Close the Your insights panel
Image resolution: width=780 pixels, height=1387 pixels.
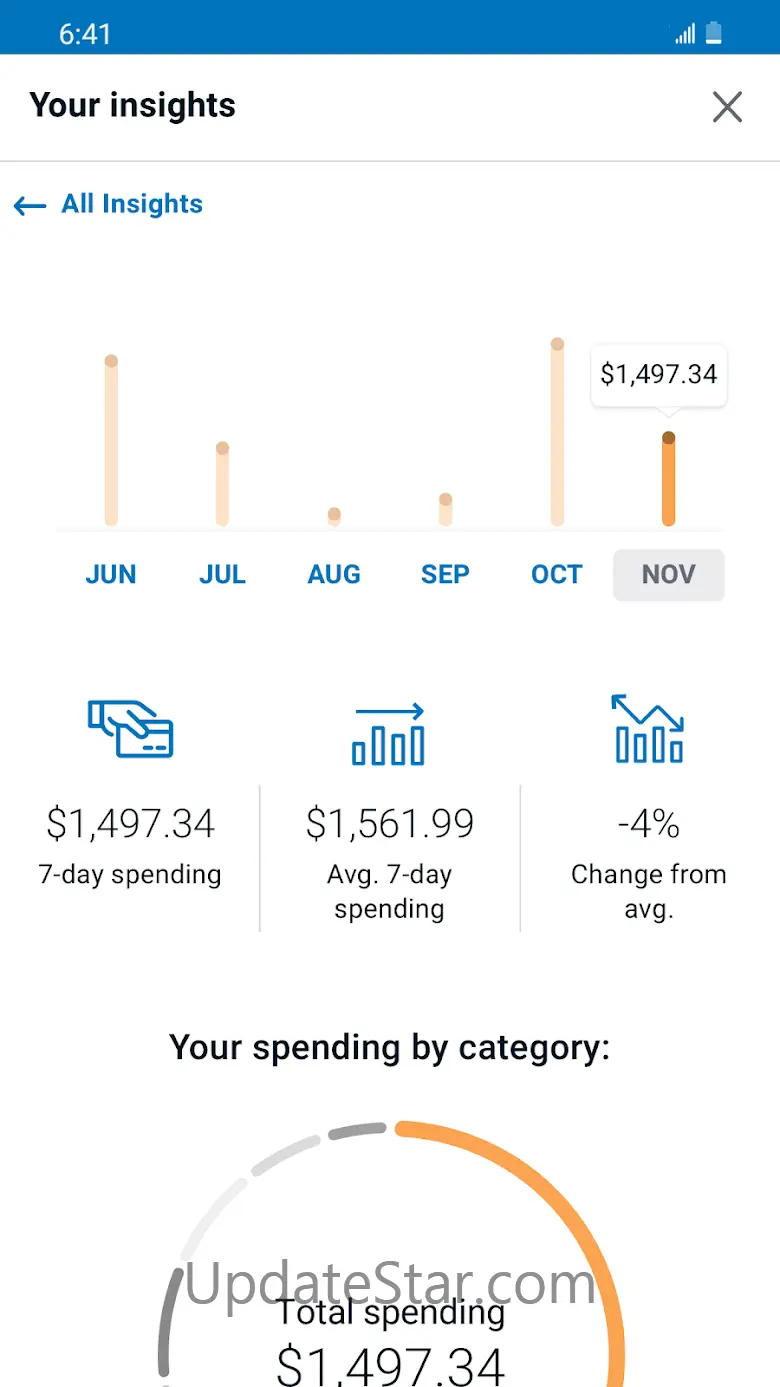coord(727,106)
